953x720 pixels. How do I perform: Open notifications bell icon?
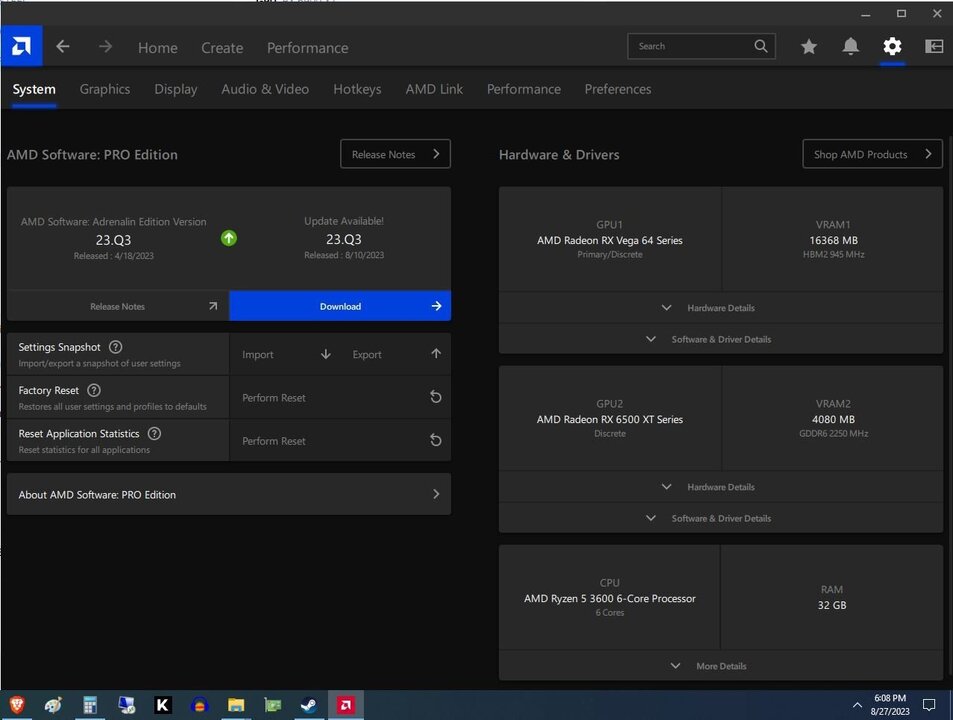pos(850,47)
